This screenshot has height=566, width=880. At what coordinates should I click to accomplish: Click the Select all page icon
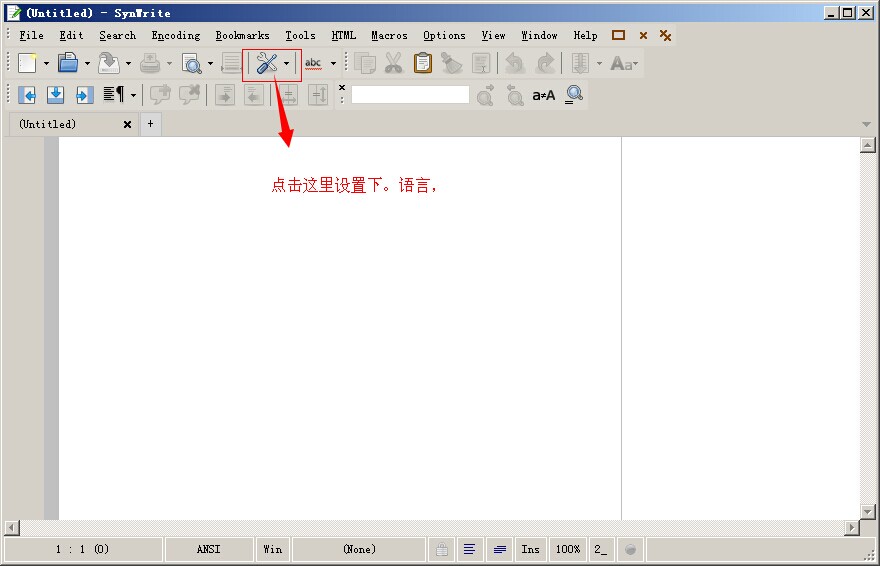pyautogui.click(x=481, y=63)
